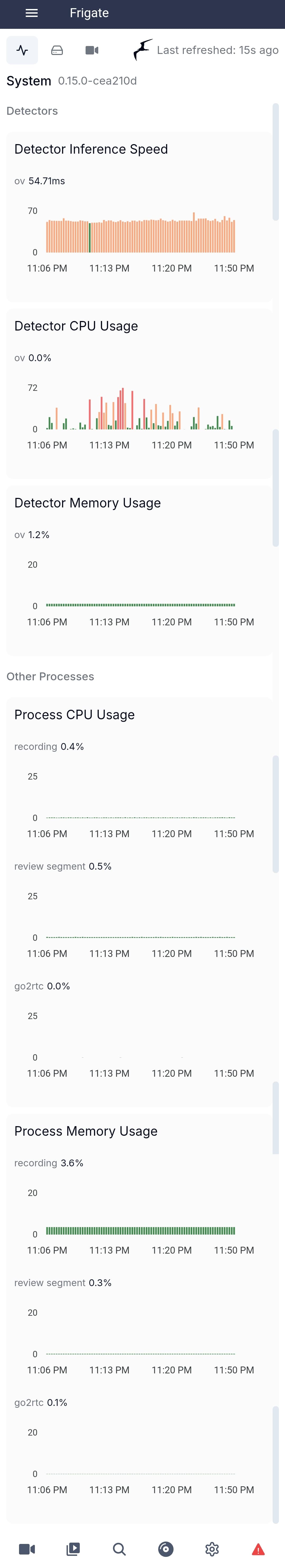The width and height of the screenshot is (285, 1568).
Task: Click the Frigate bird logo
Action: coord(142,50)
